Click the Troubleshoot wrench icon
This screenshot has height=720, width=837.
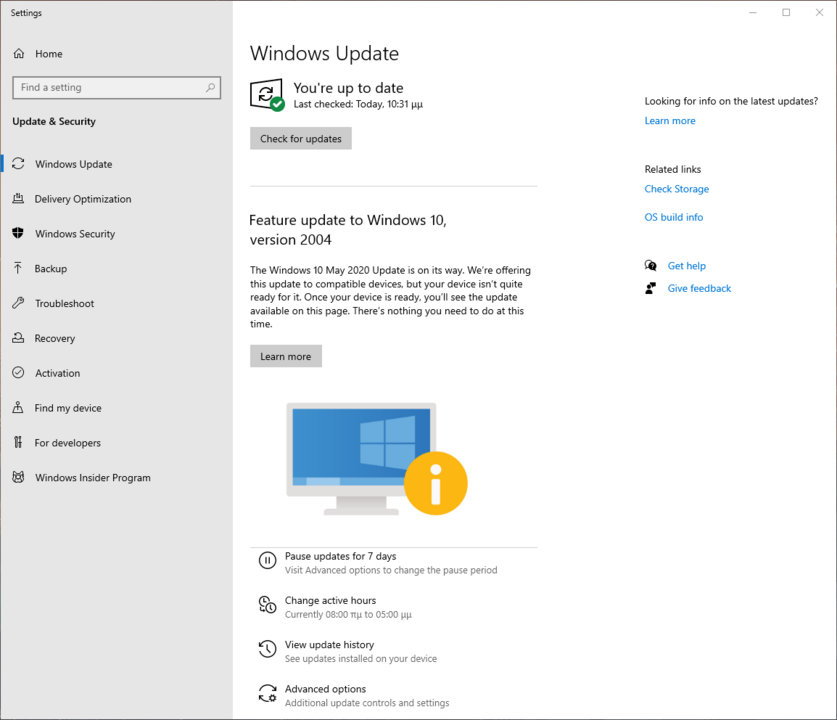18,303
